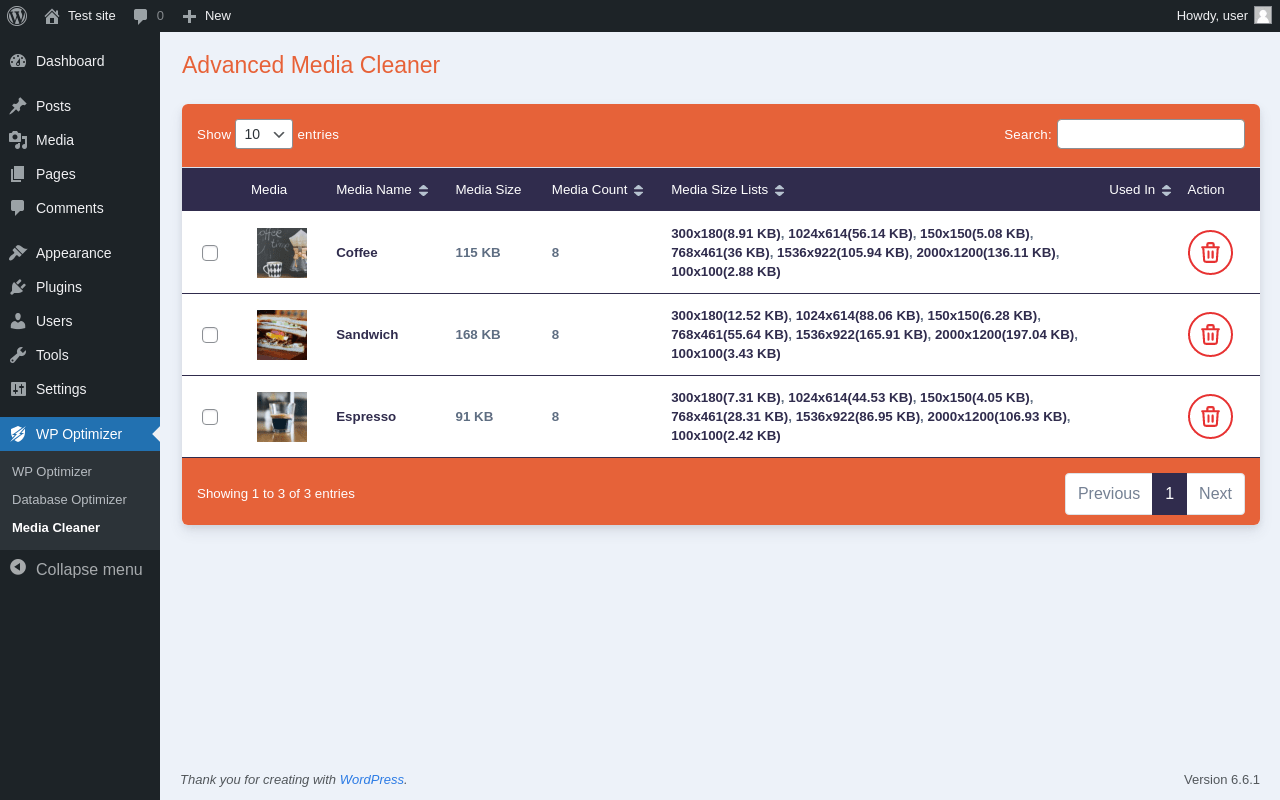Select the Espresso row checkbox

pyautogui.click(x=210, y=417)
